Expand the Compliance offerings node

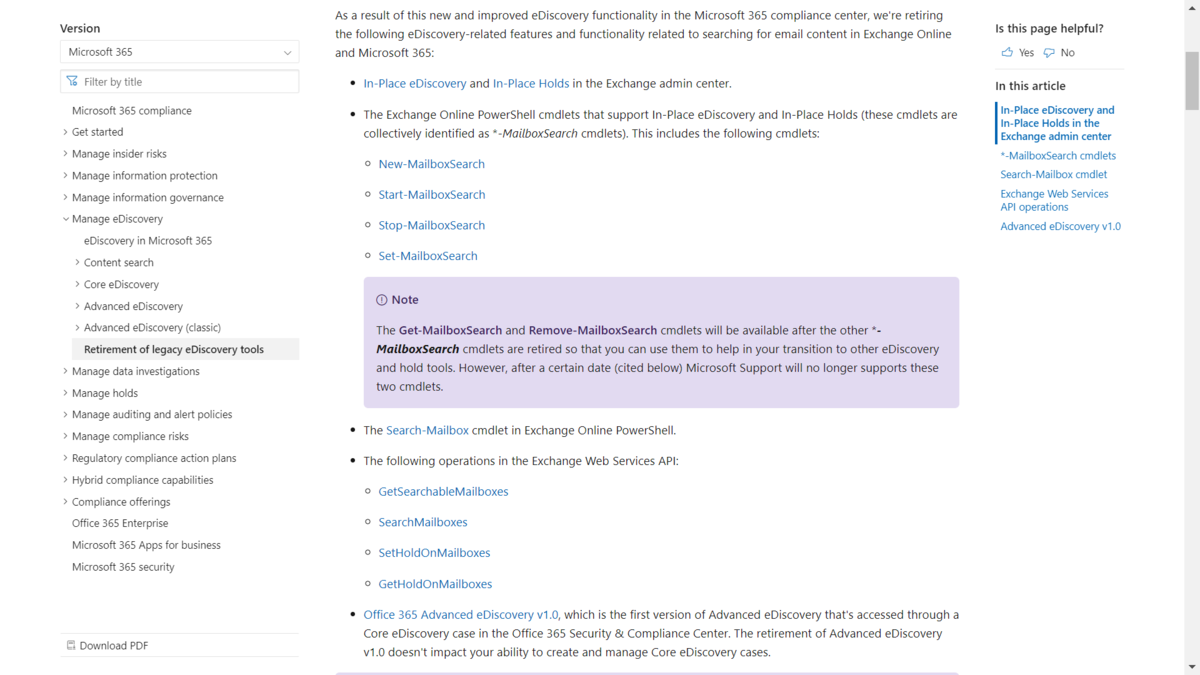[66, 502]
